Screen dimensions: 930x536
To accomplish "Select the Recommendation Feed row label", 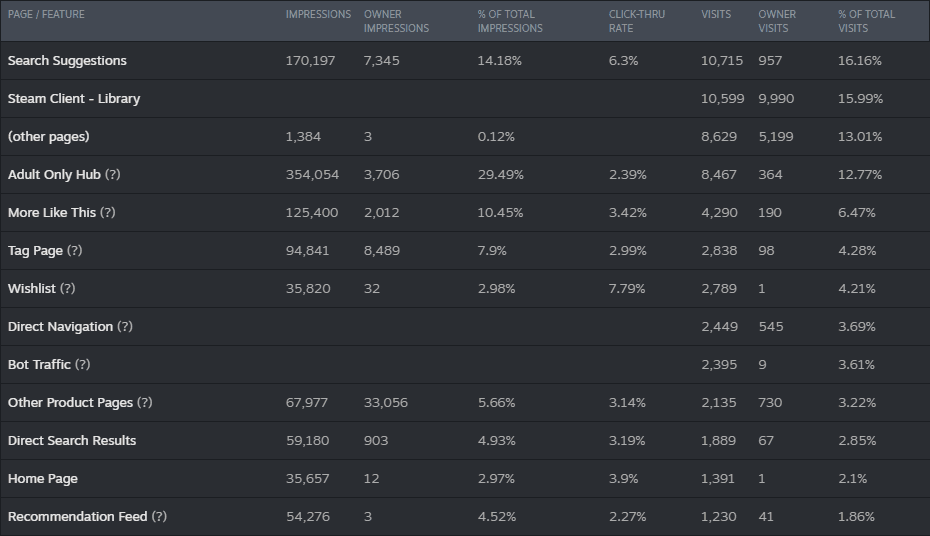I will 77,516.
